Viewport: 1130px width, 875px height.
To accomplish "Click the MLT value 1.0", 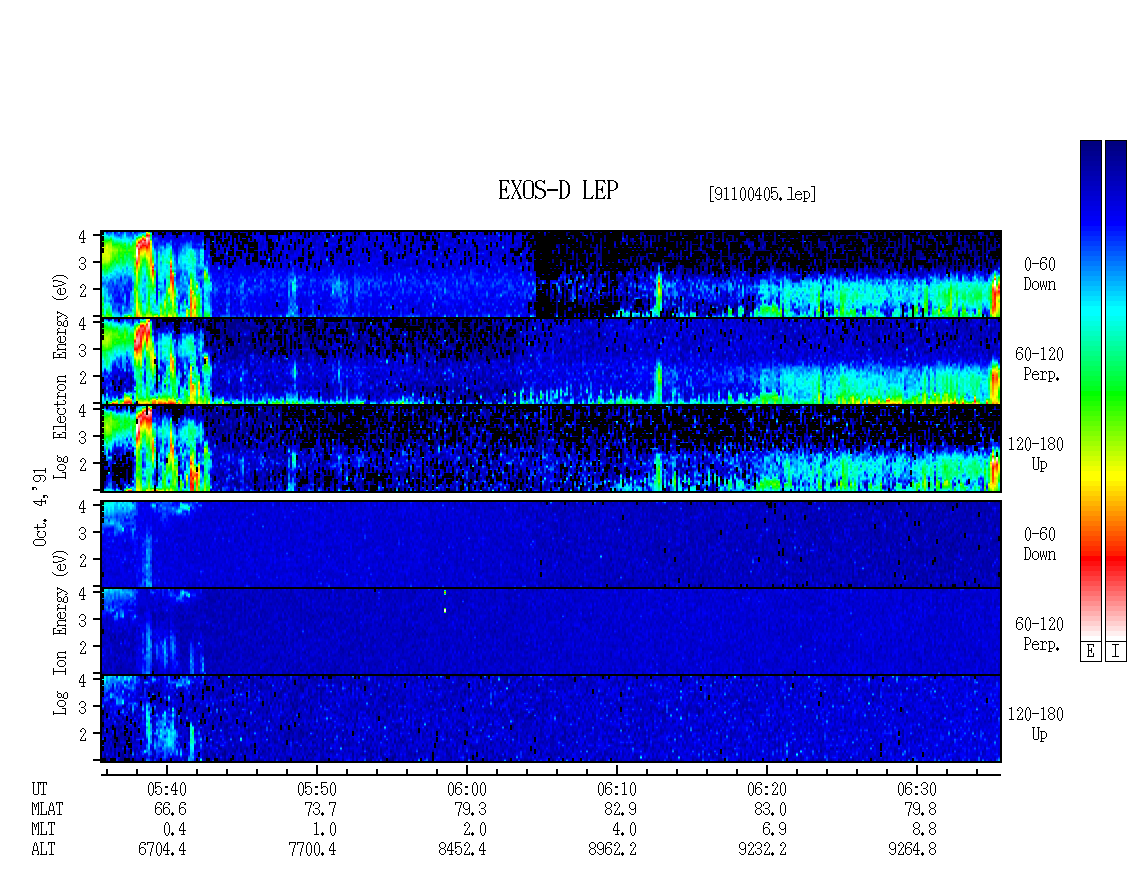I will pos(324,830).
